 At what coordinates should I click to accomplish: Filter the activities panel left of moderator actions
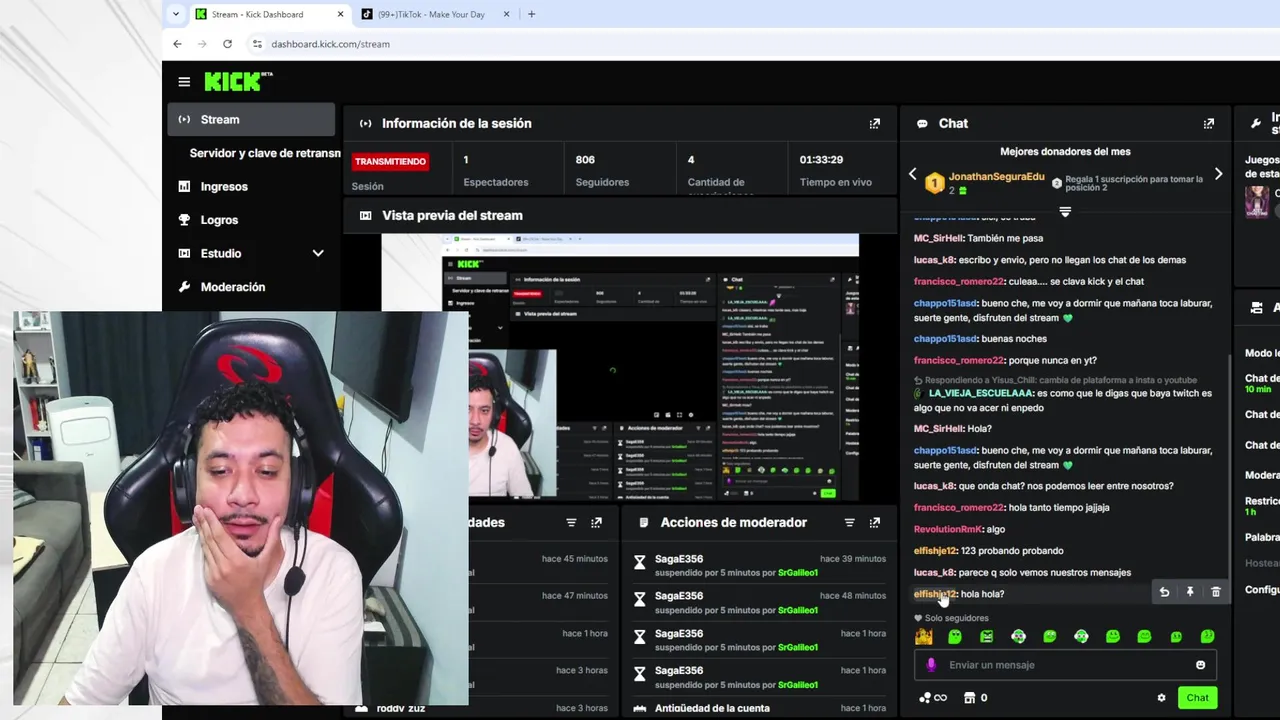[571, 522]
